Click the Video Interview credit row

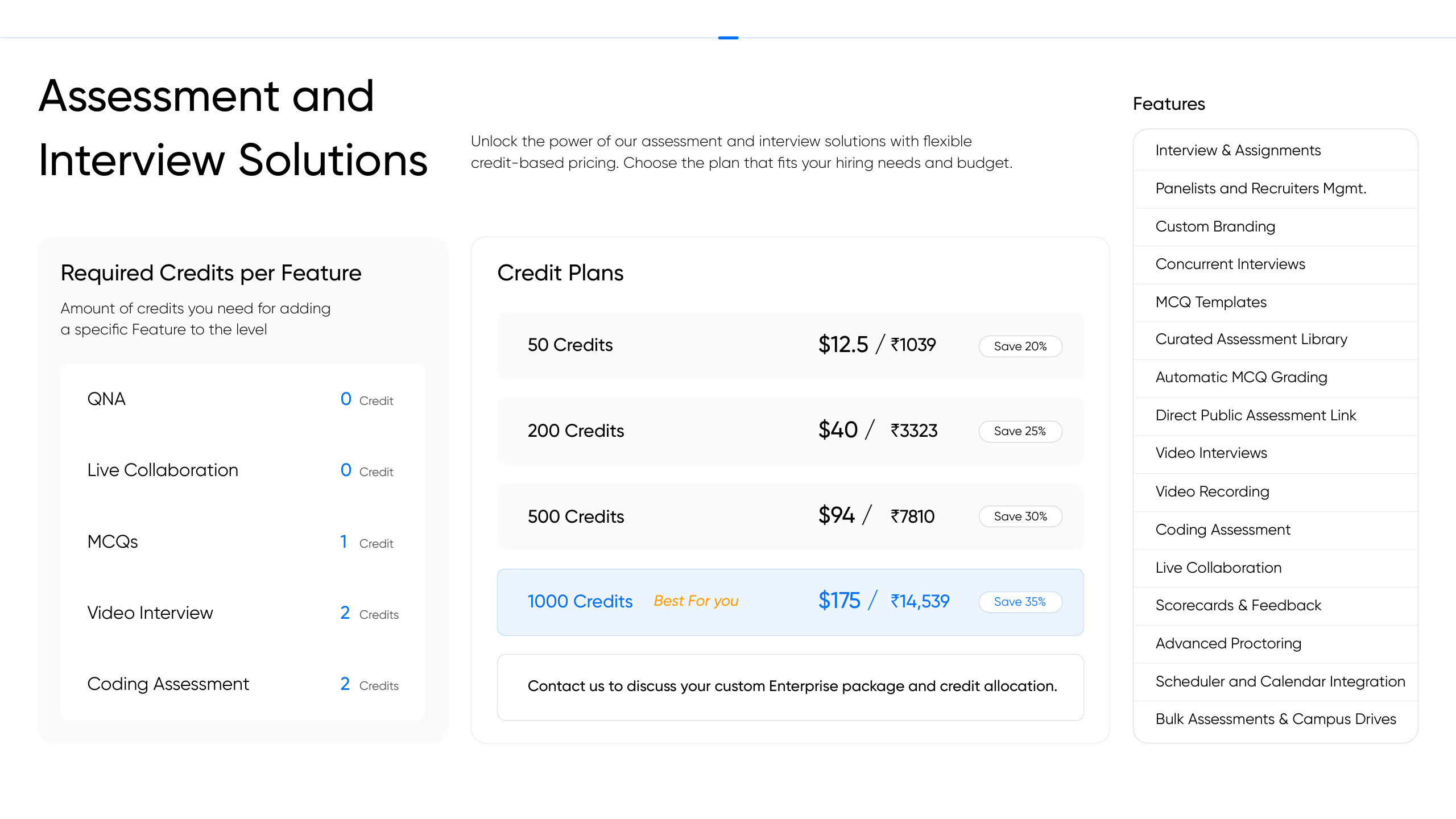point(243,613)
